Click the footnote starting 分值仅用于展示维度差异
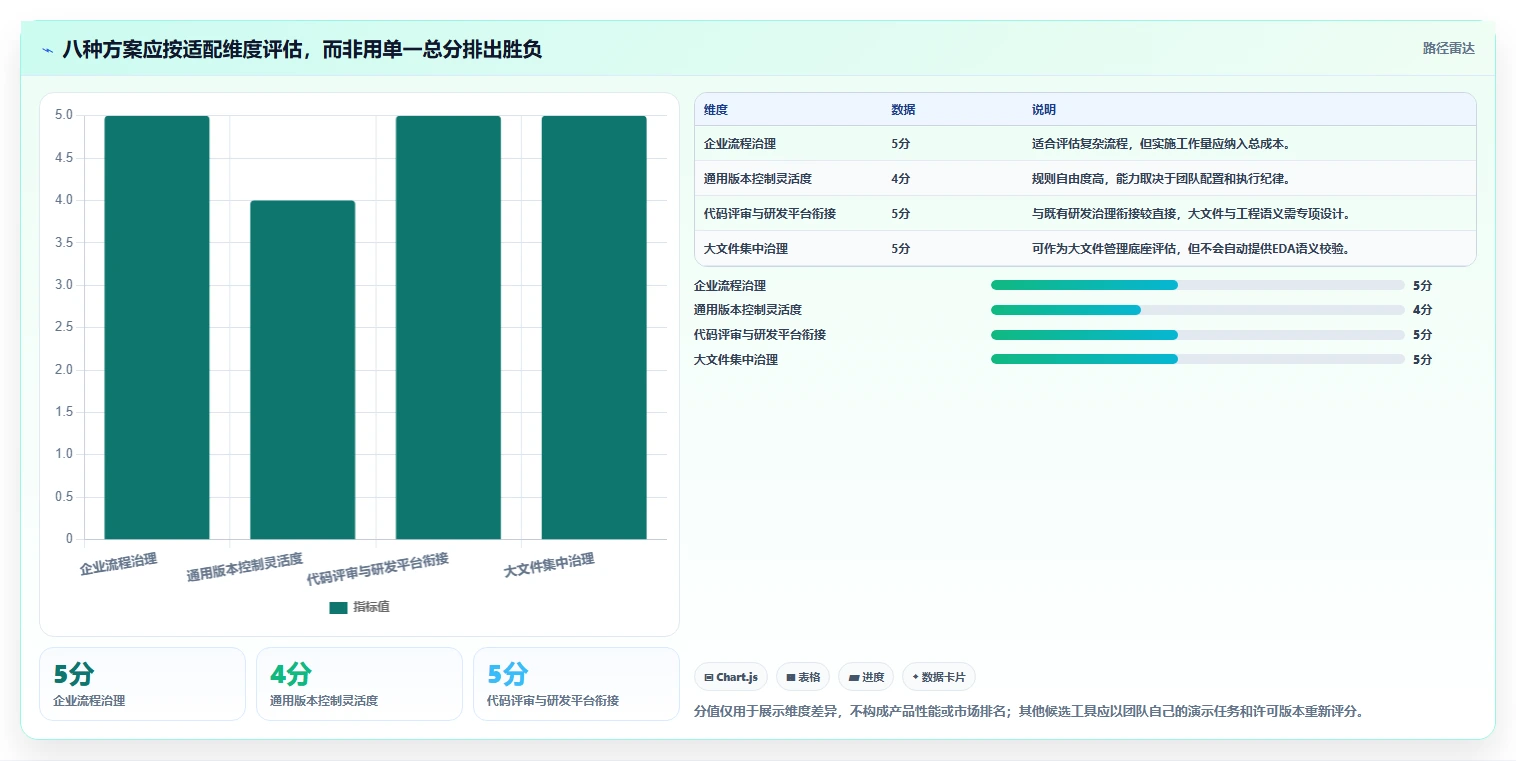The height and width of the screenshot is (761, 1516). tap(1029, 712)
